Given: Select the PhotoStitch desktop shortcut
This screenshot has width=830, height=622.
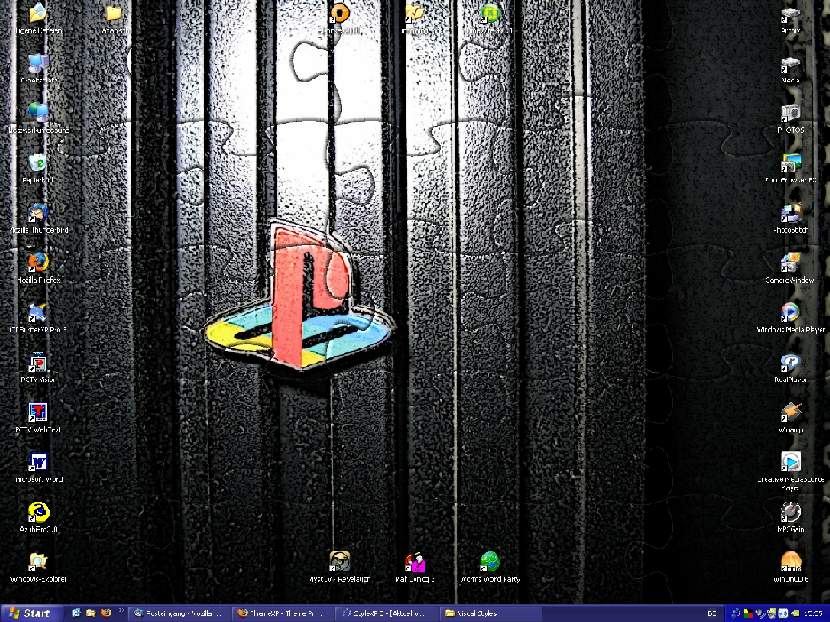Looking at the screenshot, I should tap(791, 219).
